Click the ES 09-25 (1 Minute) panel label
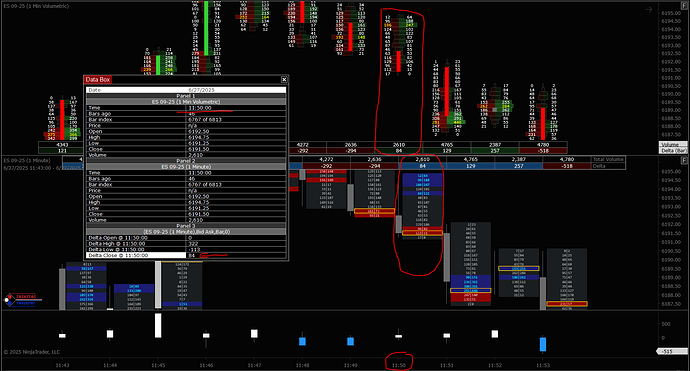 click(26, 161)
